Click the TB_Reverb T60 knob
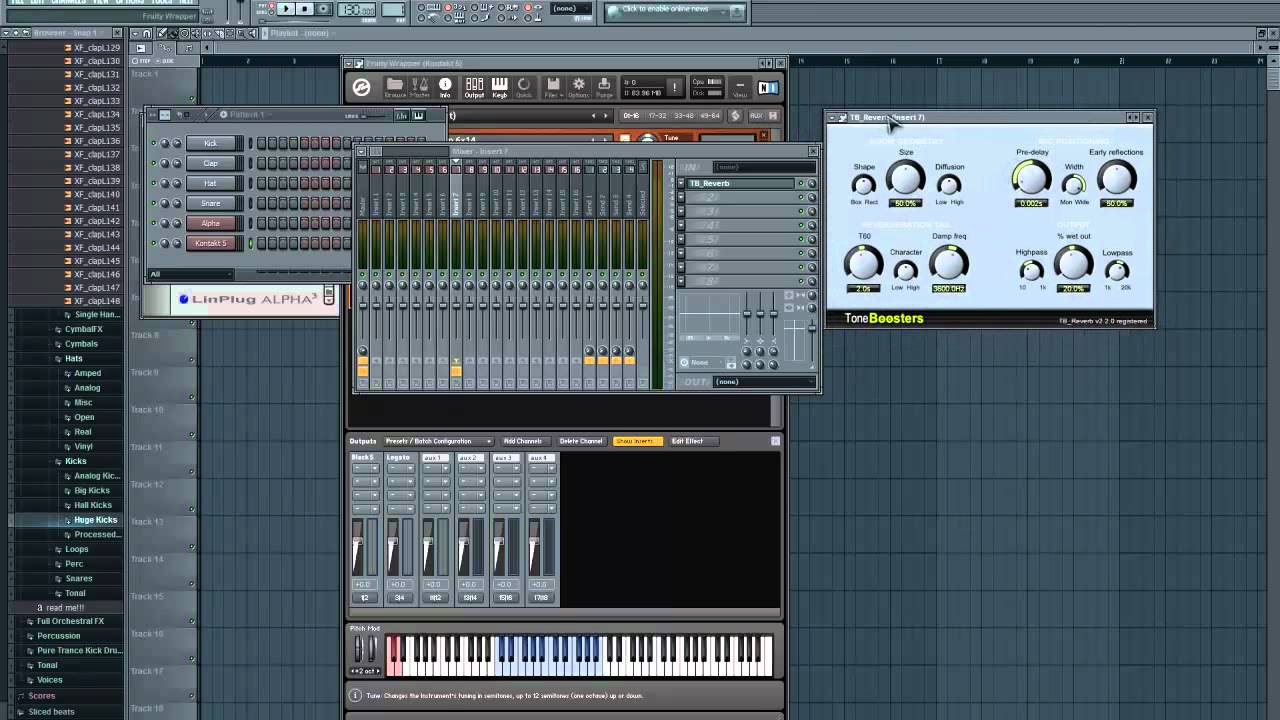Viewport: 1280px width, 720px height. click(x=863, y=264)
